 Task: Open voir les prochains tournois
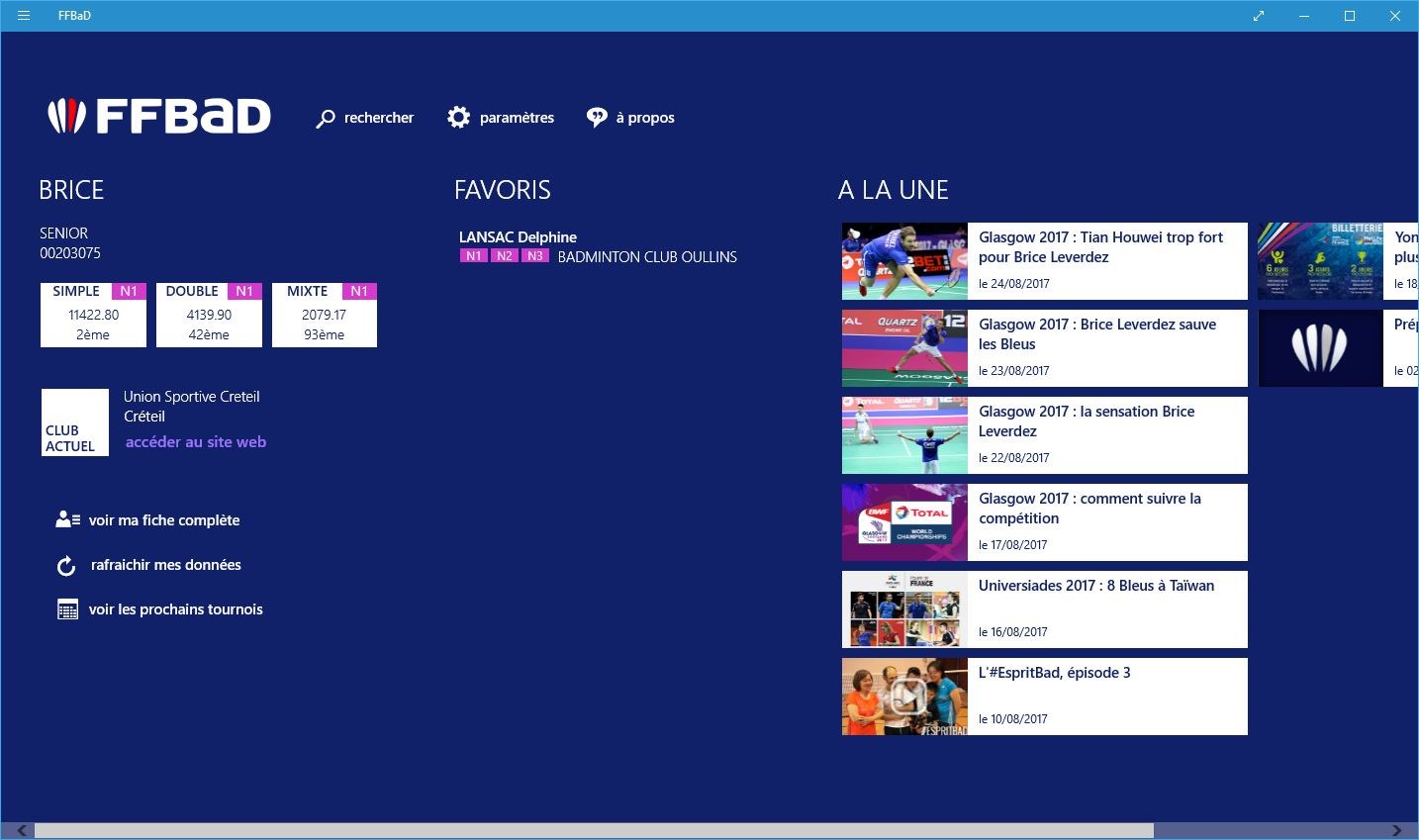click(x=176, y=609)
